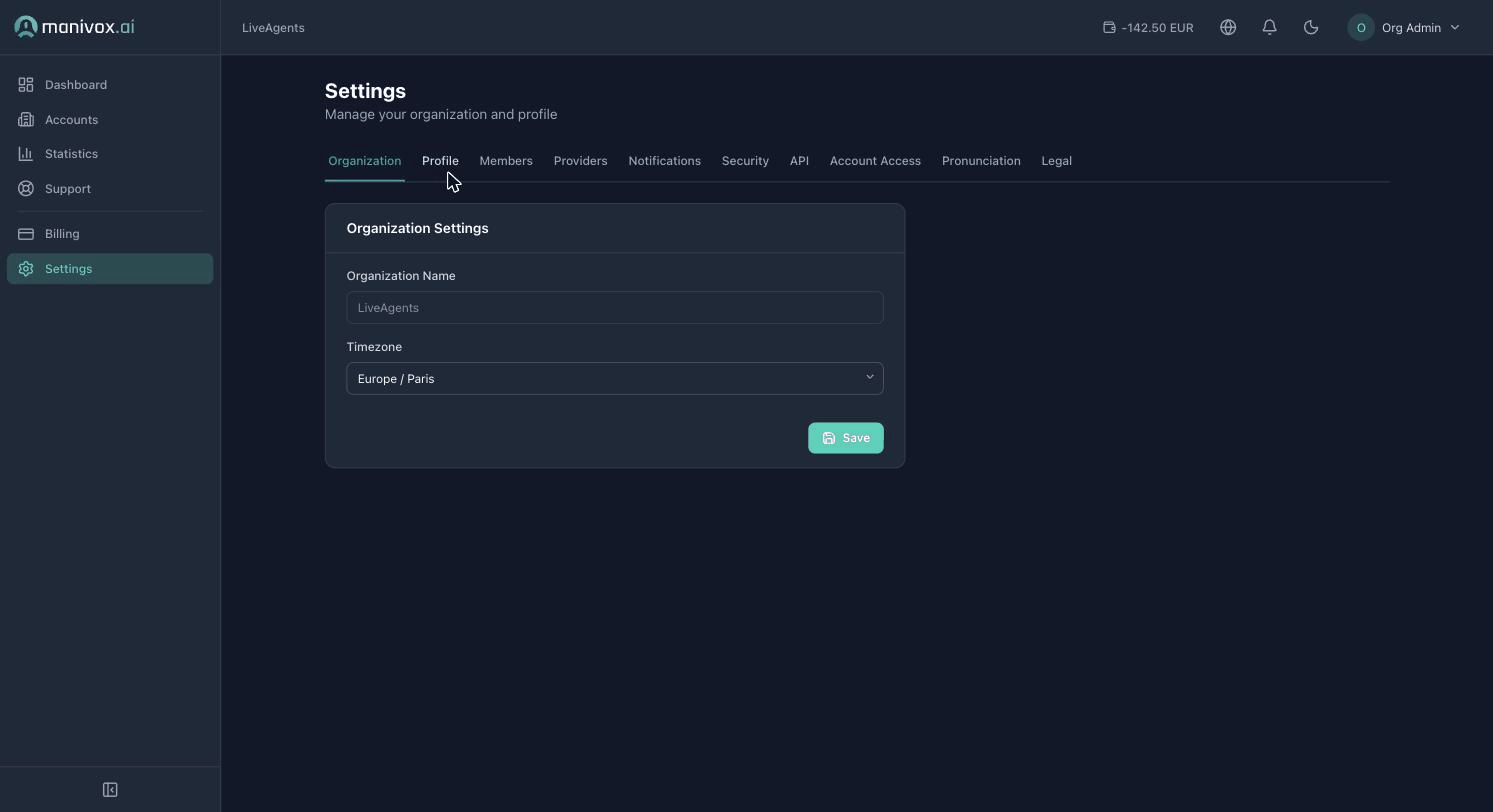The height and width of the screenshot is (812, 1493).
Task: Toggle dark mode moon icon
Action: [1311, 28]
